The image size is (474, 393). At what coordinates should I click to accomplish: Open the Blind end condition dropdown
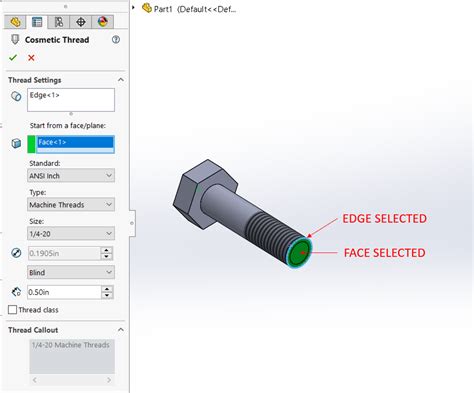[71, 272]
